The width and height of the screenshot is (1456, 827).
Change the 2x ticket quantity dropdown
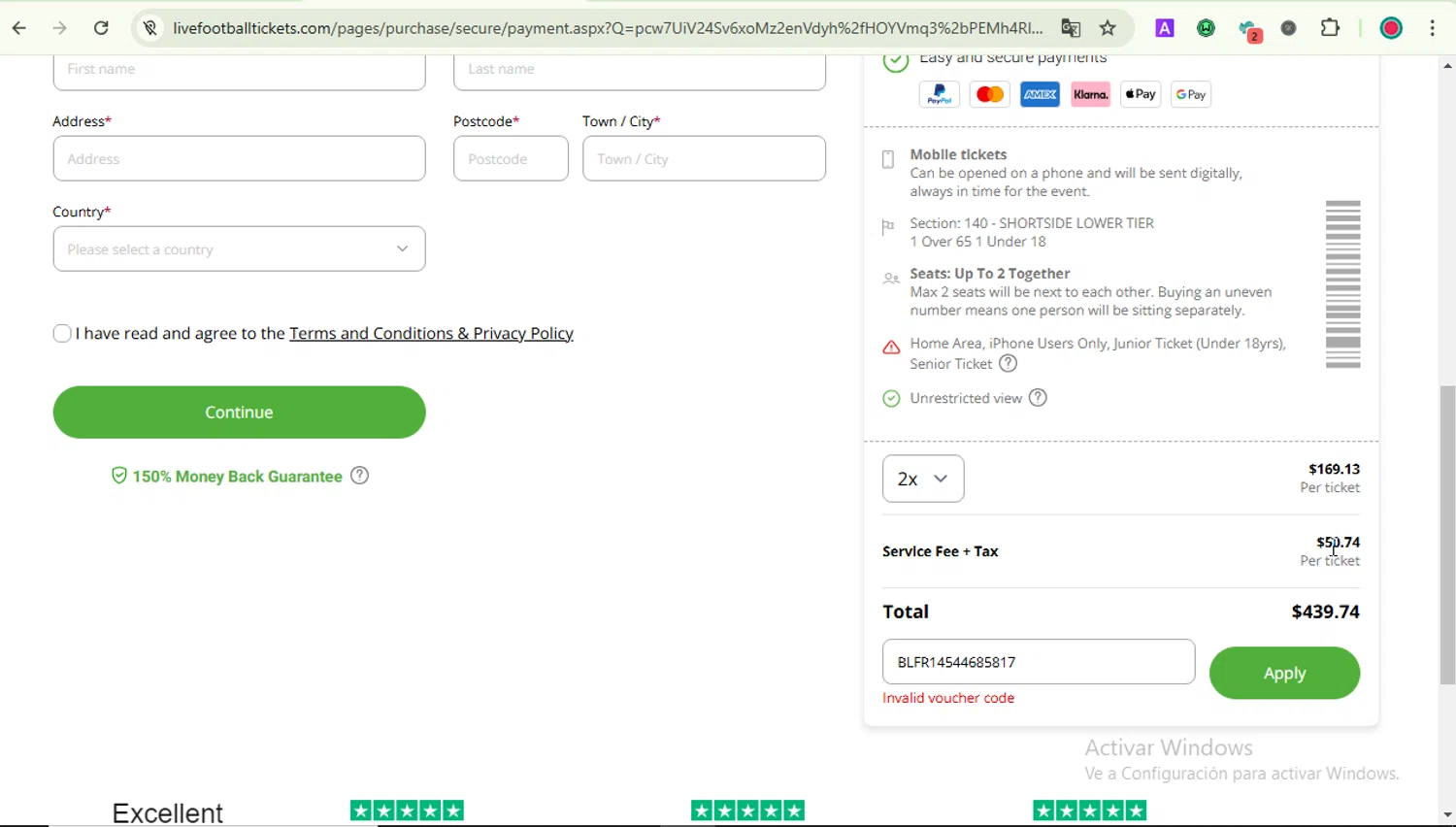923,479
